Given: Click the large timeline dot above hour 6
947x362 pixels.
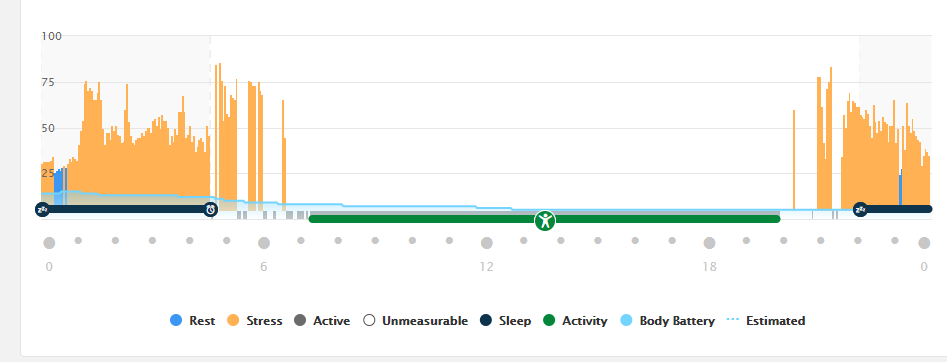Looking at the screenshot, I should (264, 243).
